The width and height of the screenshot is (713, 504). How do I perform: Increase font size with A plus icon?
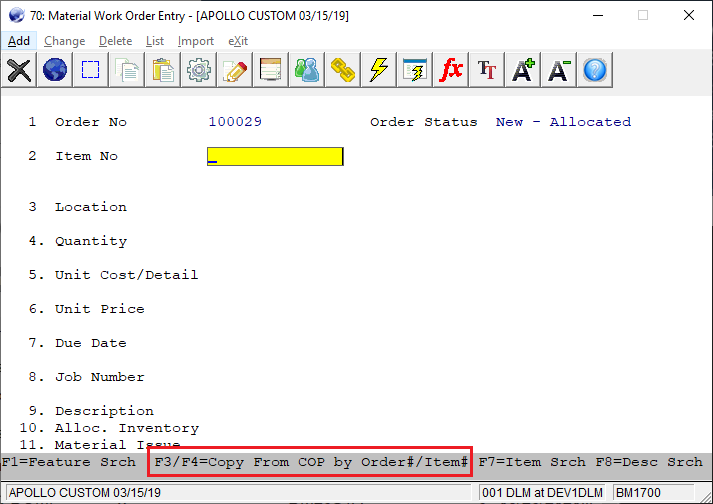pos(523,70)
